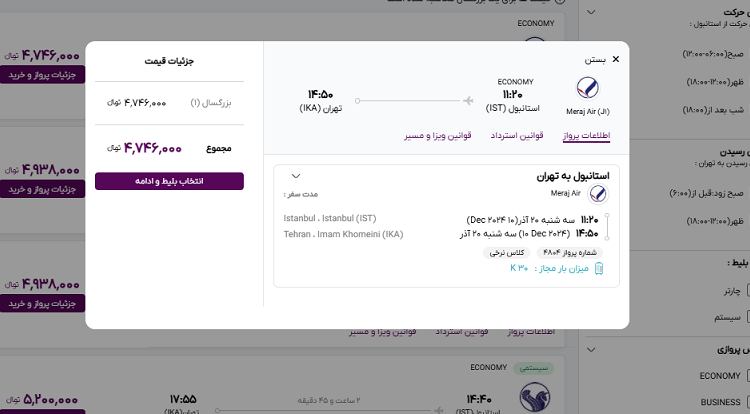
Task: Toggle the چارتر ticket type filter
Action: (732, 290)
